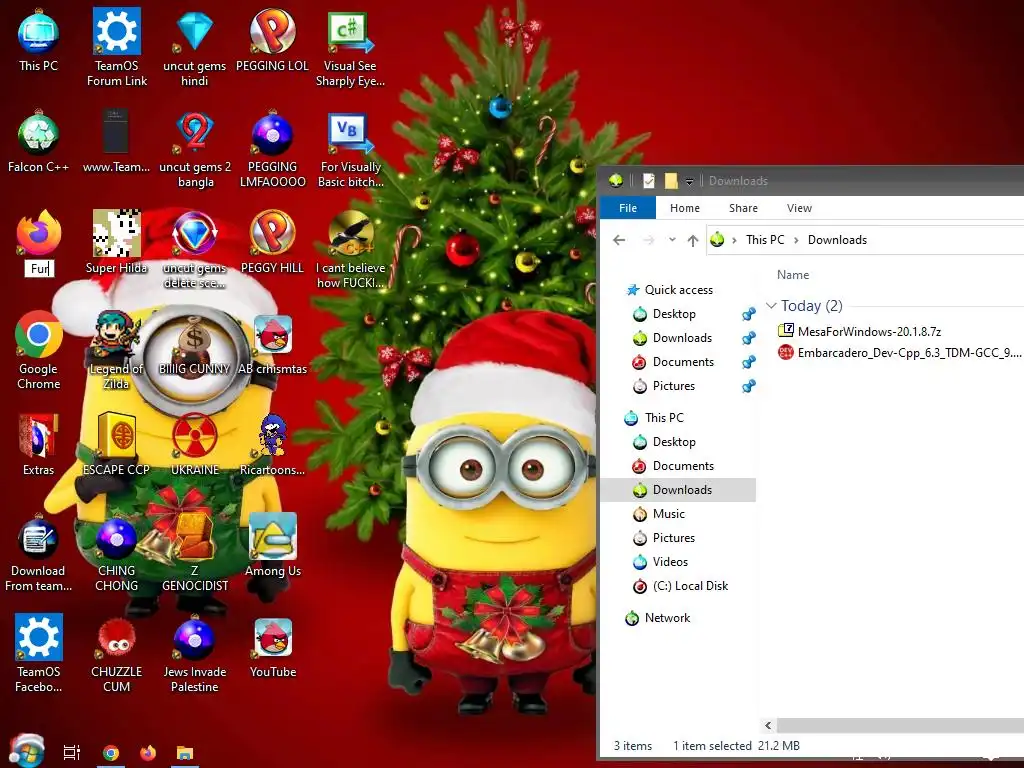Select the Super Hilda desktop icon

(116, 242)
